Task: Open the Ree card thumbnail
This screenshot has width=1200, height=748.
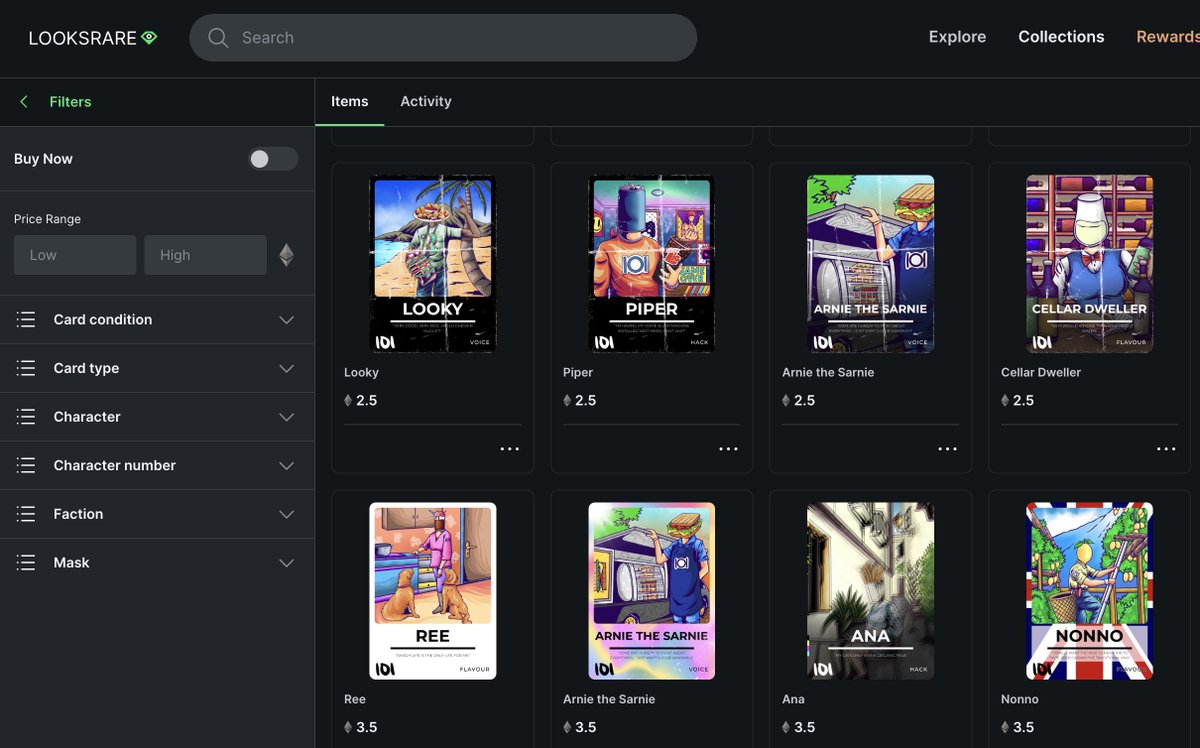Action: pos(433,591)
